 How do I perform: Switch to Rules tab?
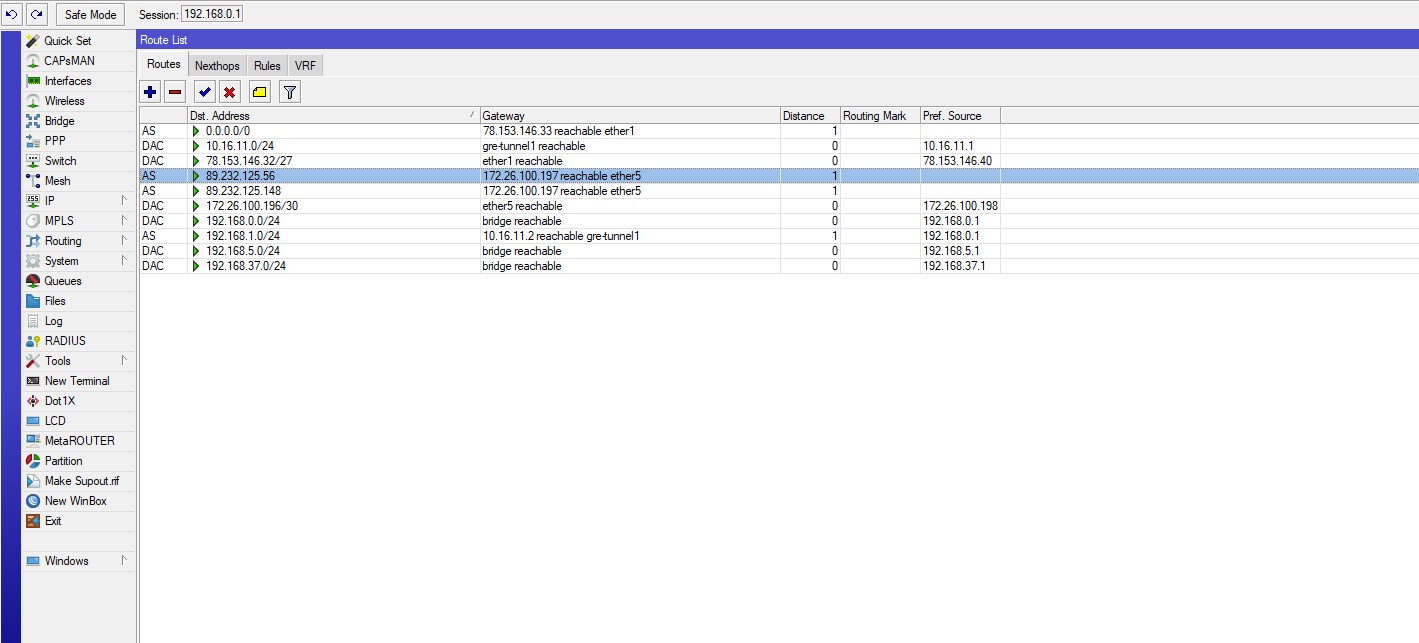(267, 66)
